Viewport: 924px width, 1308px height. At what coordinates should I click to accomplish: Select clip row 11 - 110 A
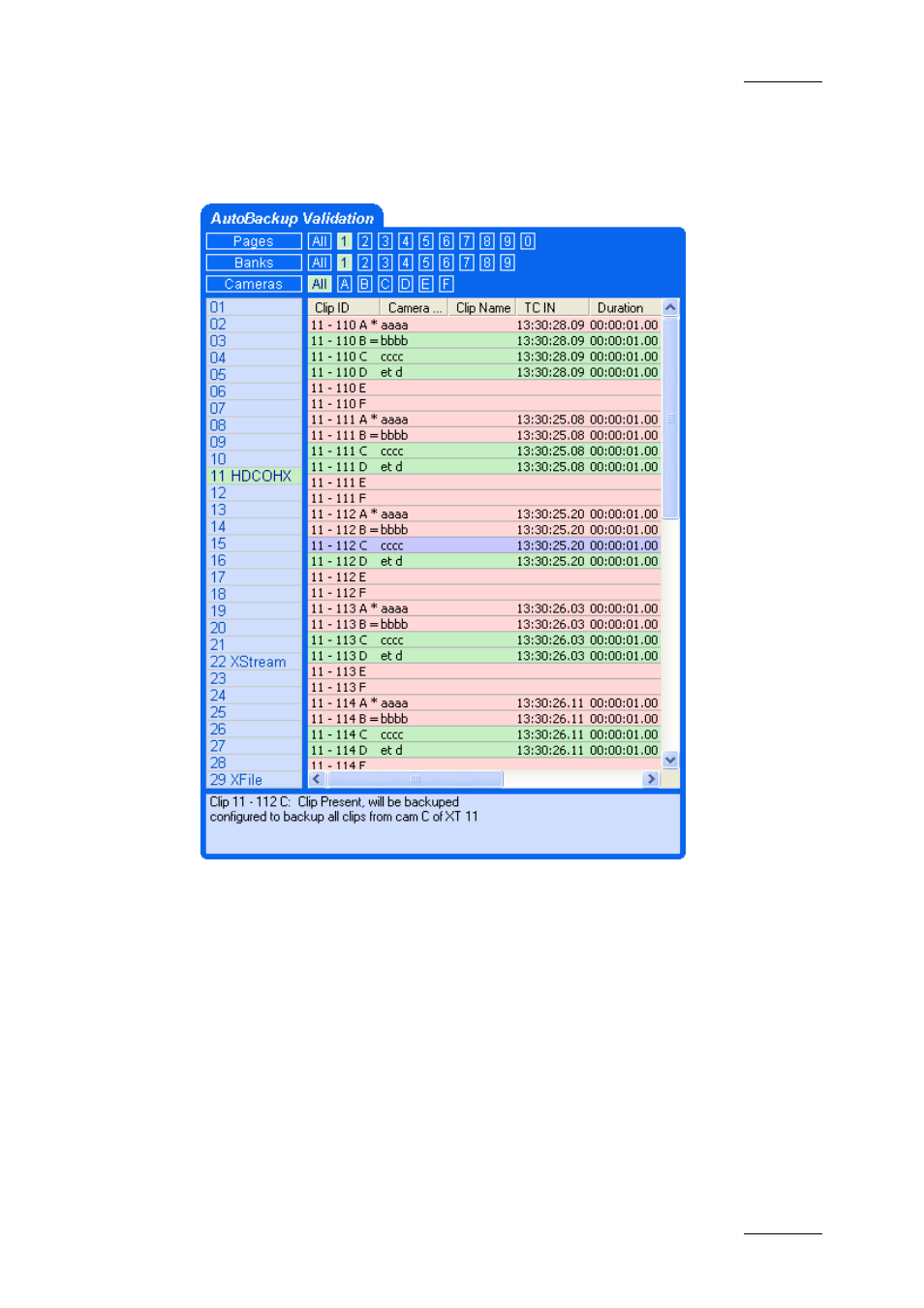tap(484, 326)
